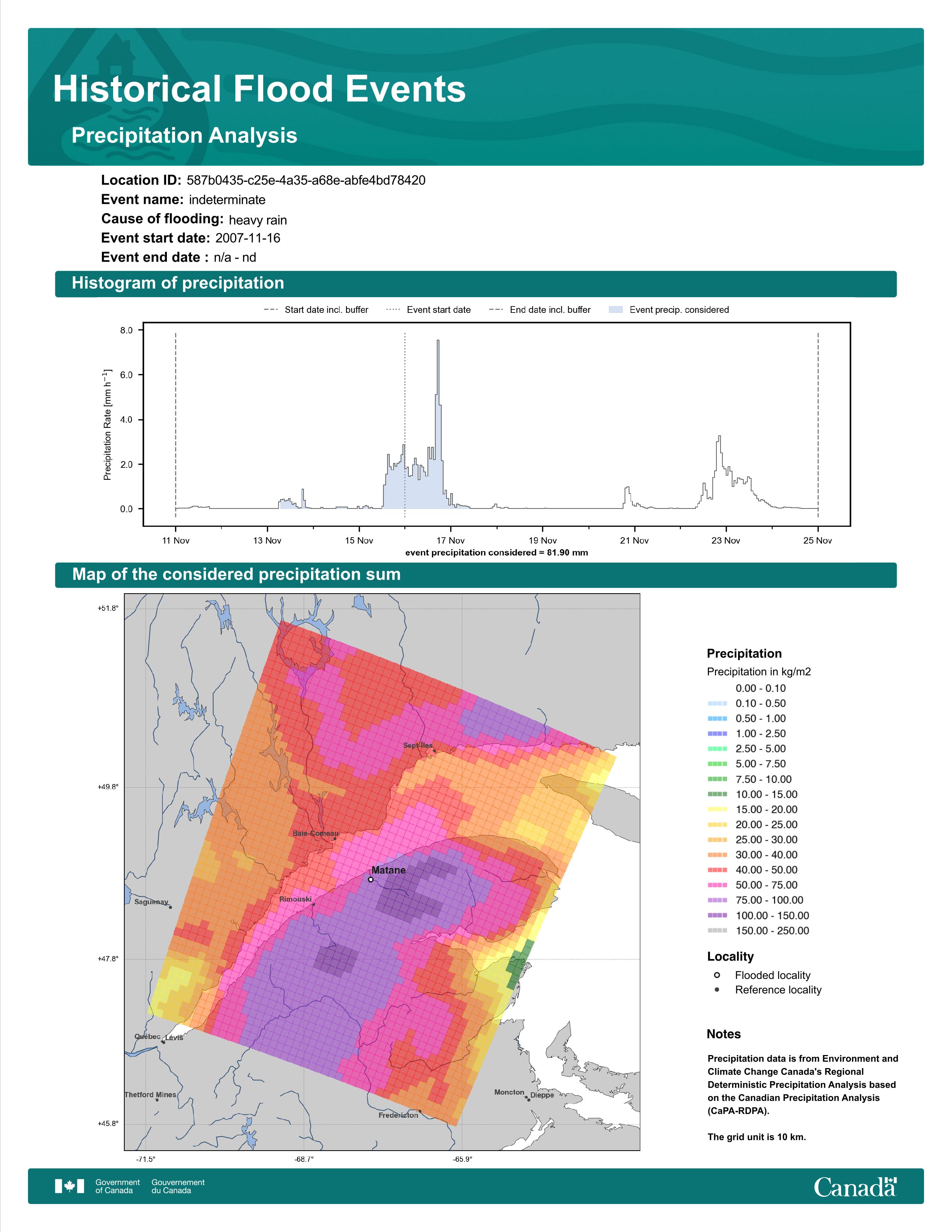
Task: Click the Precipitation Analysis subtitle
Action: [x=184, y=136]
